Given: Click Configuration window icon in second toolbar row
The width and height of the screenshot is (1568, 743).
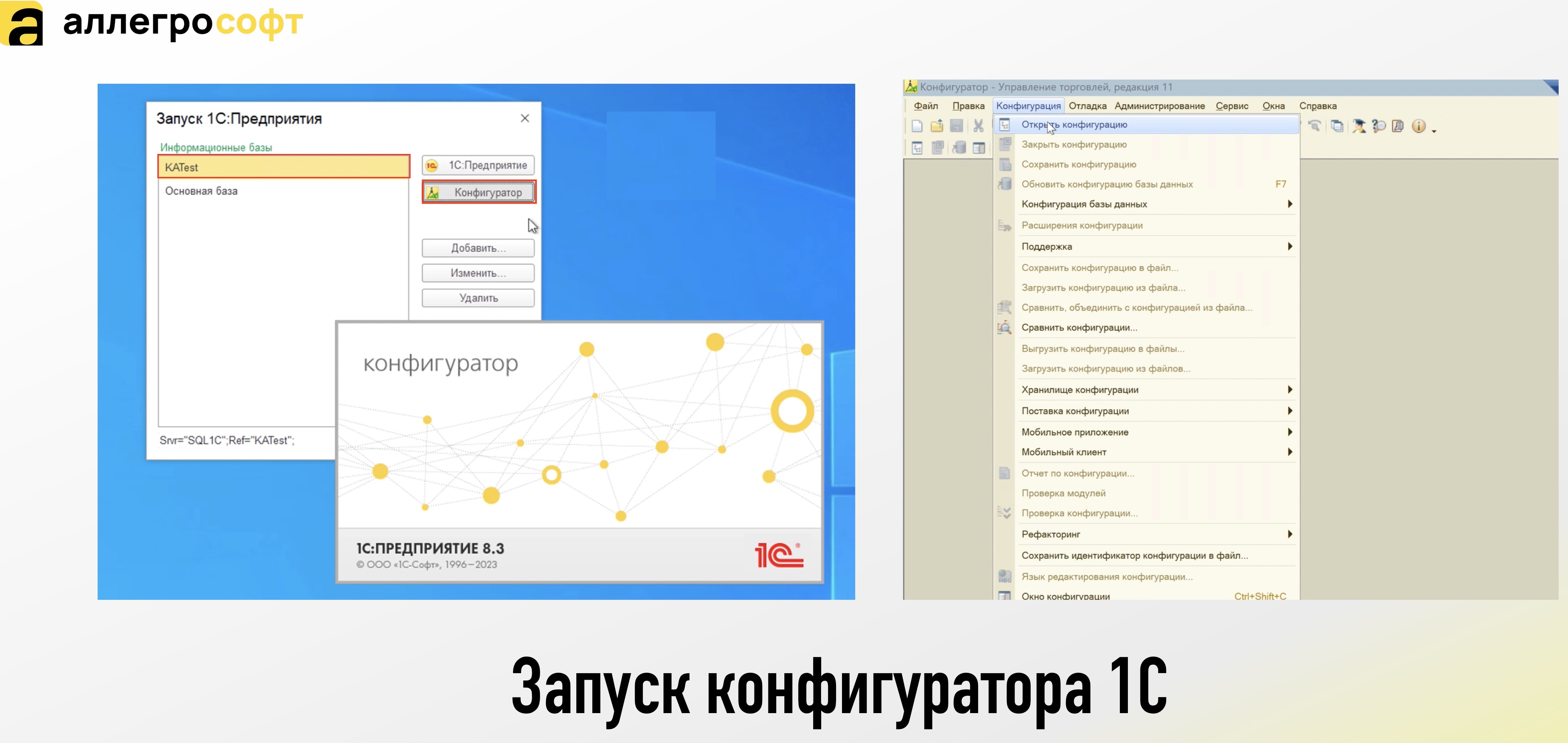Looking at the screenshot, I should coord(979,147).
